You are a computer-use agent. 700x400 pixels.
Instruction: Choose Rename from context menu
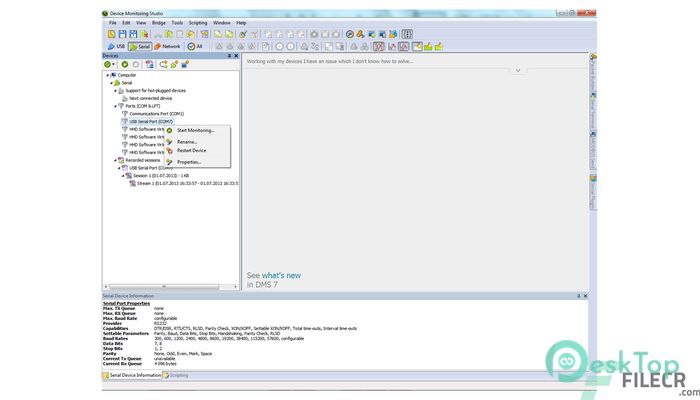click(x=197, y=142)
